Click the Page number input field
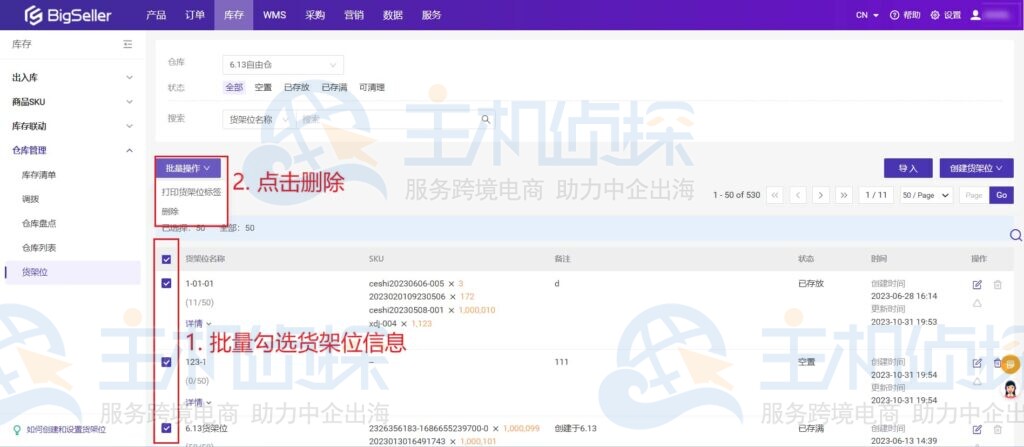Viewport: 1024px width, 447px height. pyautogui.click(x=974, y=195)
